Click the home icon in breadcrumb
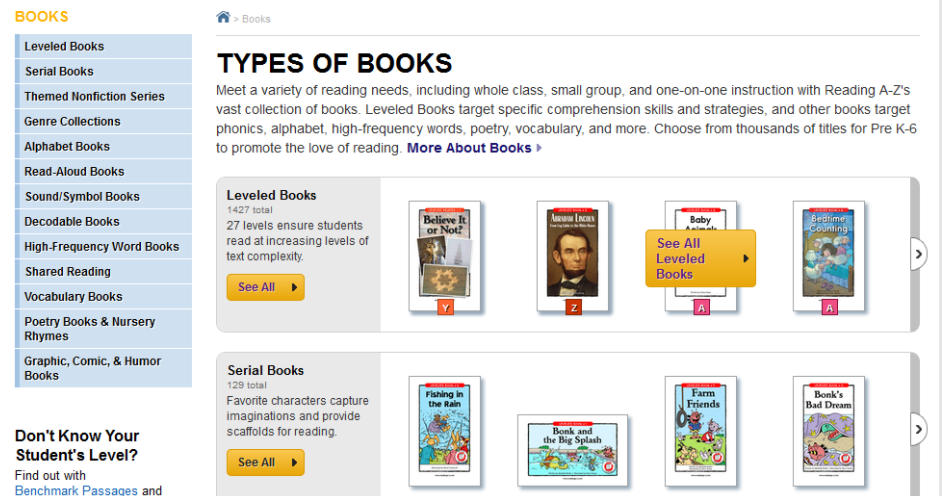942x496 pixels. pos(223,17)
